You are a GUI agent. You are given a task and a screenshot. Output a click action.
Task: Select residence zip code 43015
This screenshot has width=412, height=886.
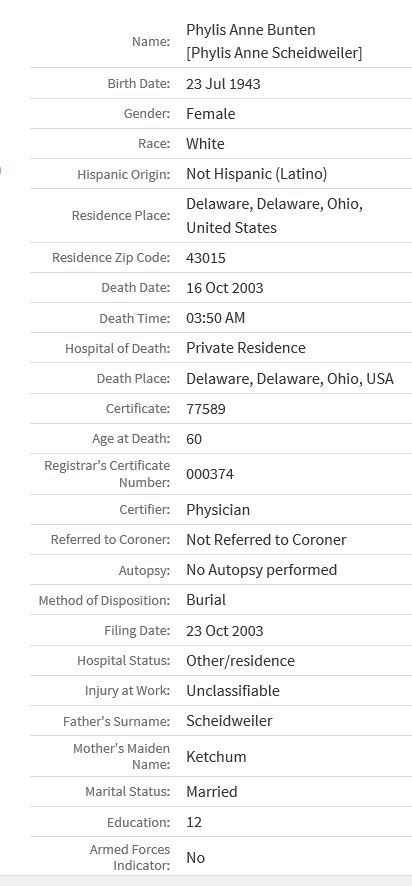[x=206, y=258]
